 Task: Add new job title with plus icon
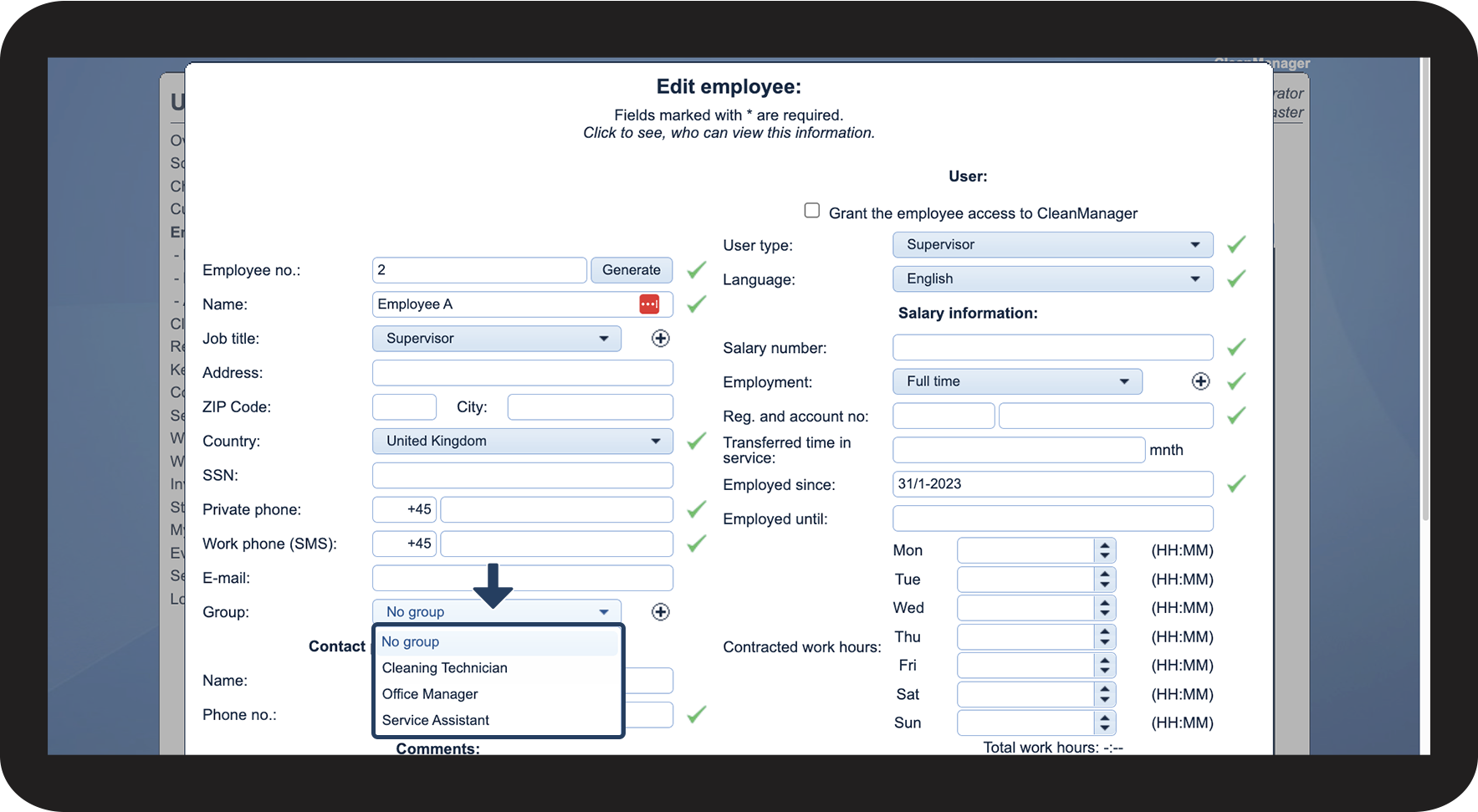(661, 339)
